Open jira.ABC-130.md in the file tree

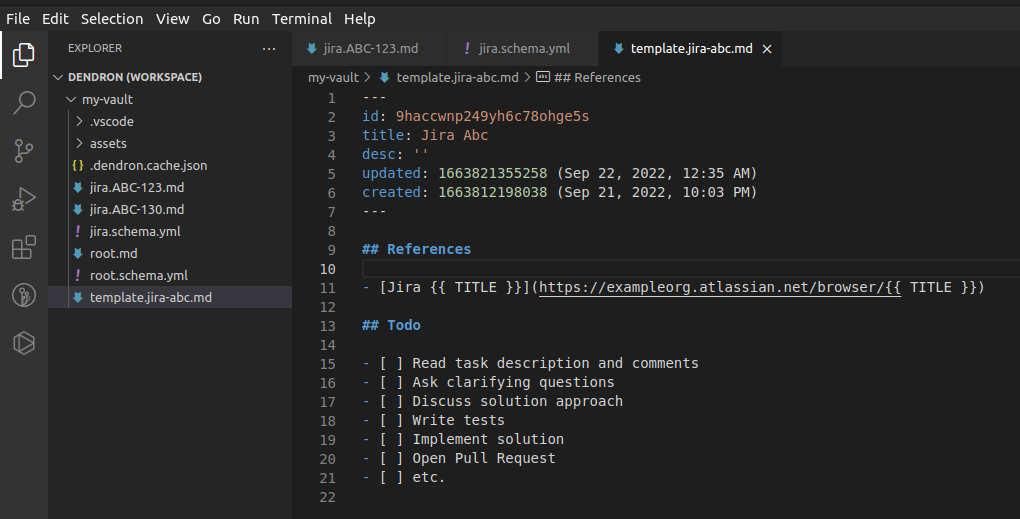(x=137, y=209)
